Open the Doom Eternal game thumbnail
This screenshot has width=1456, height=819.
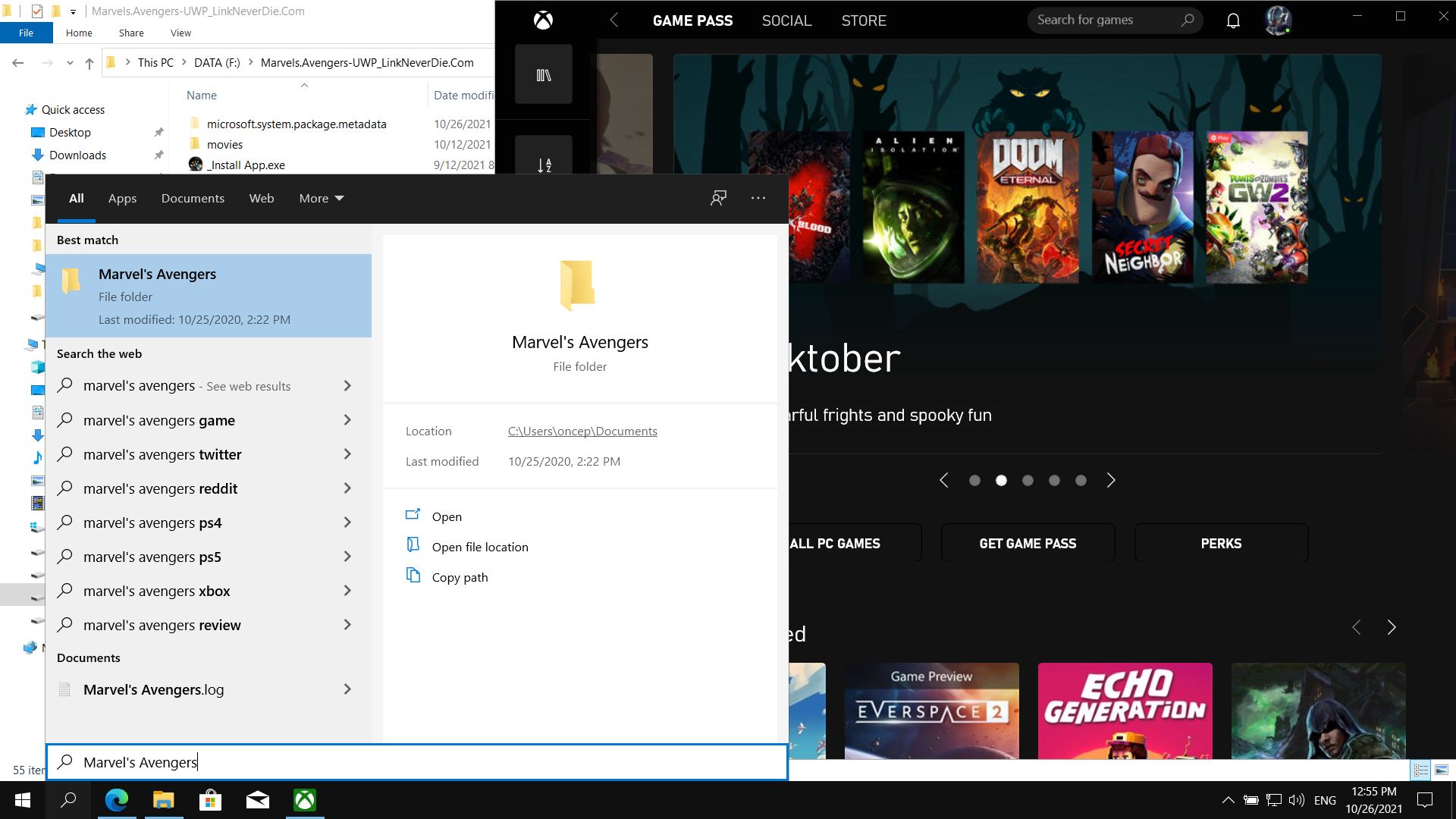click(1028, 207)
